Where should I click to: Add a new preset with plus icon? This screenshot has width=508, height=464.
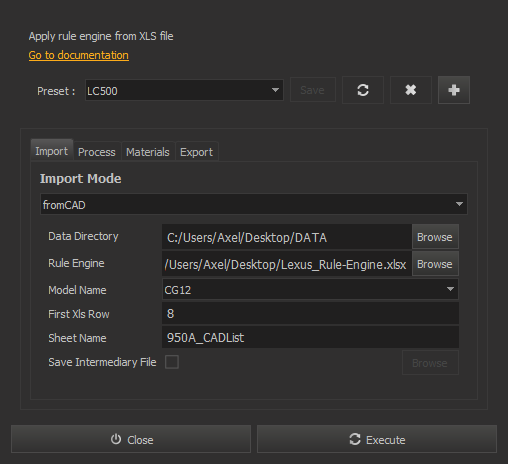pos(454,90)
